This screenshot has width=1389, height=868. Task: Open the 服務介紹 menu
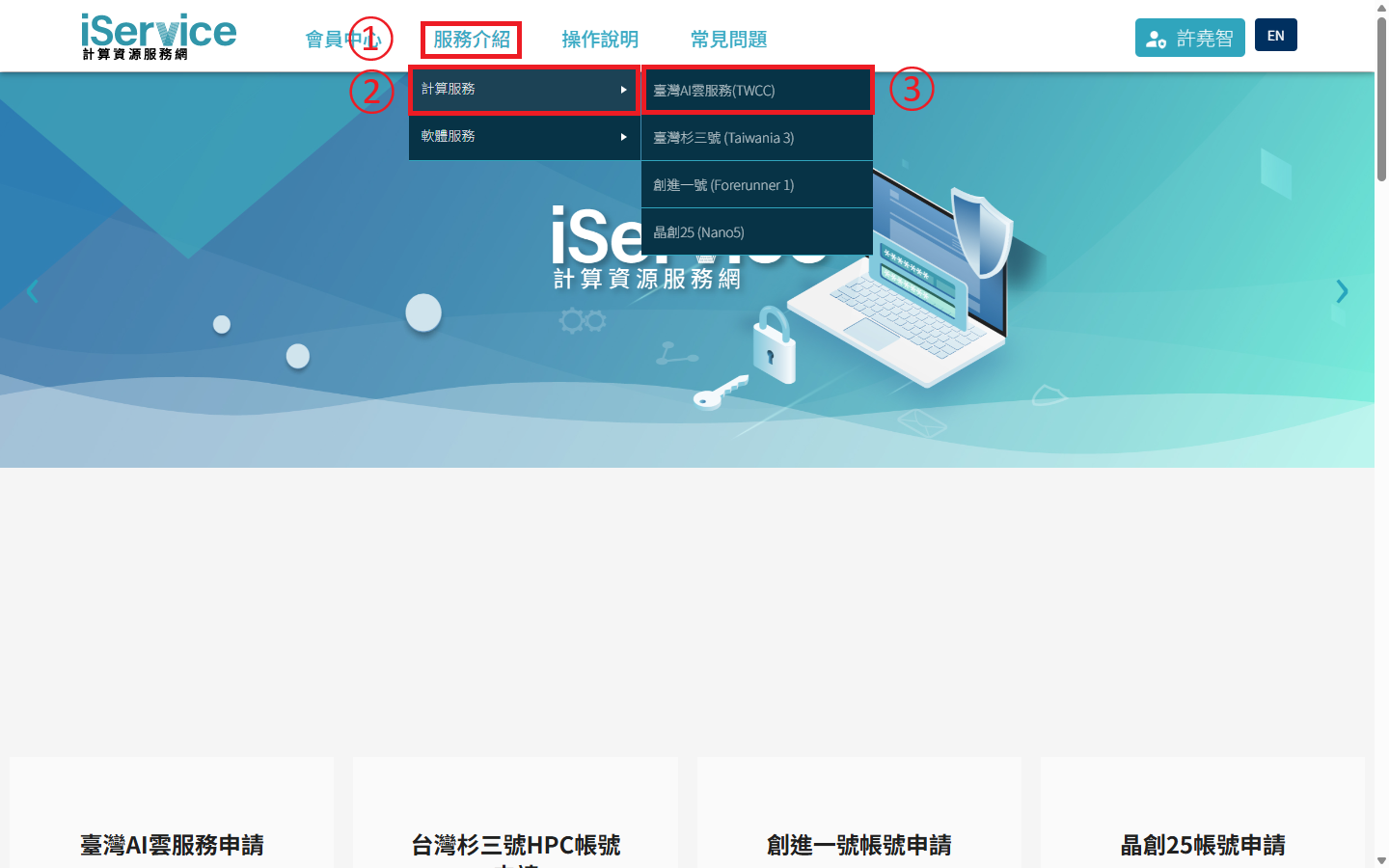472,40
